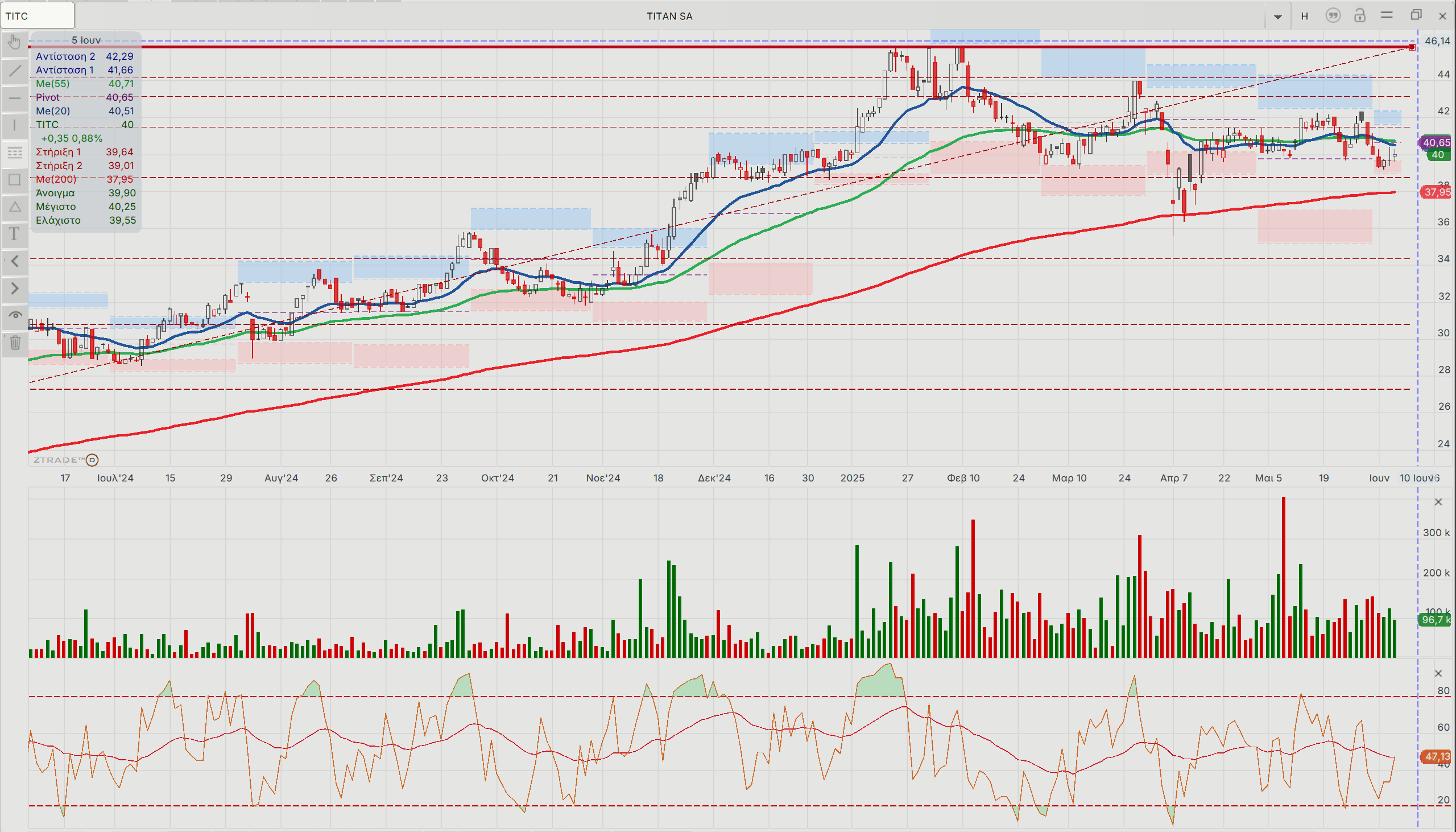Select the diagonal trend line tool
Viewport: 1456px width, 832px height.
coord(15,71)
